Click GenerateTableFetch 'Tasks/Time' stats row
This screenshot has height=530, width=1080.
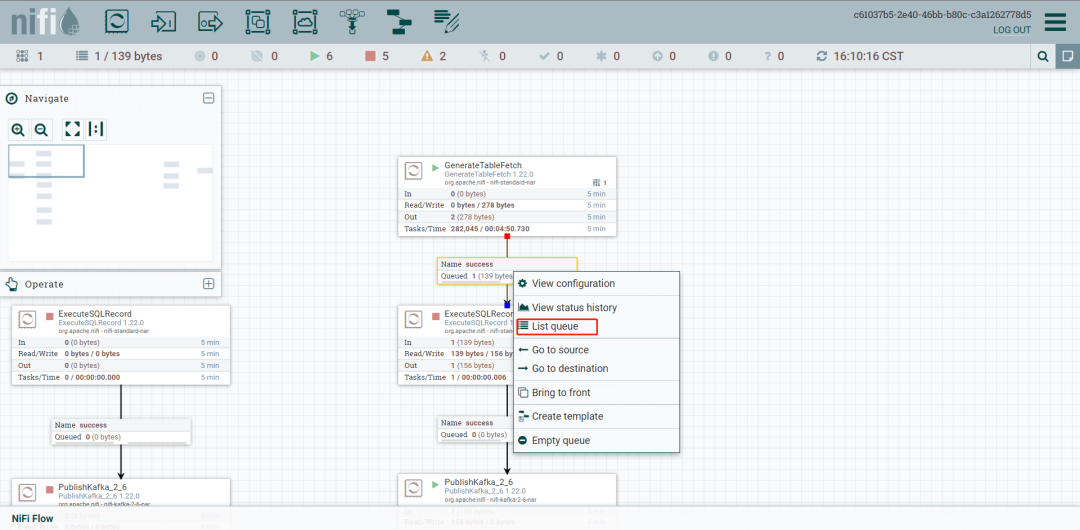507,229
